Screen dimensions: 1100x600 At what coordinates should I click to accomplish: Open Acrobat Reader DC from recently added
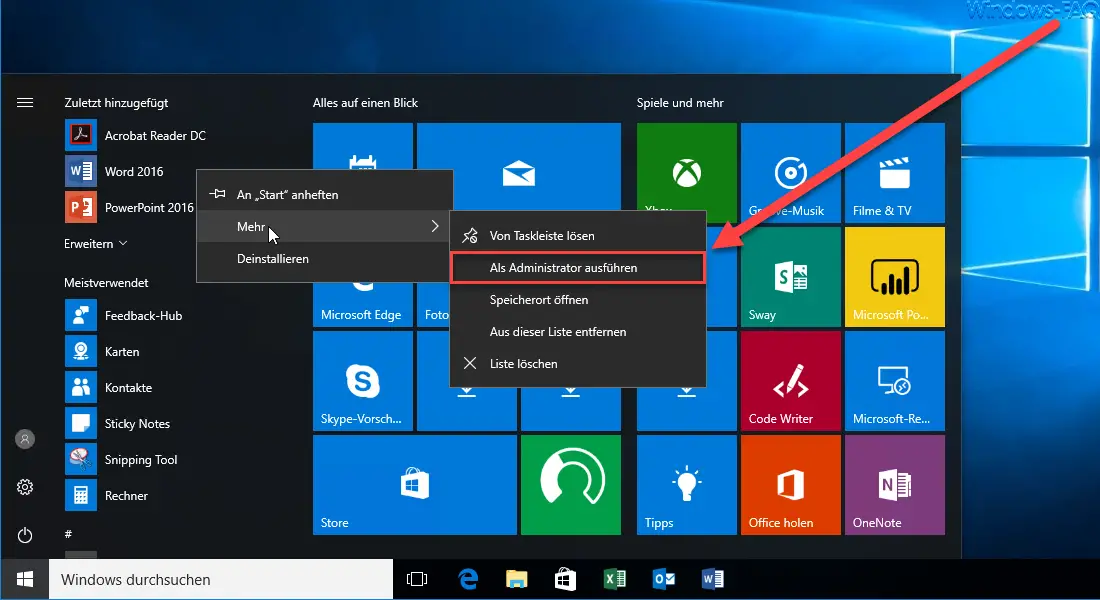tap(135, 135)
